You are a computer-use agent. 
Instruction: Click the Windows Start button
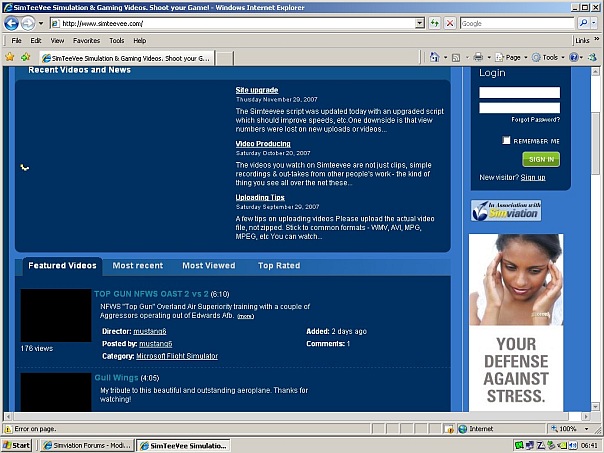(x=17, y=446)
